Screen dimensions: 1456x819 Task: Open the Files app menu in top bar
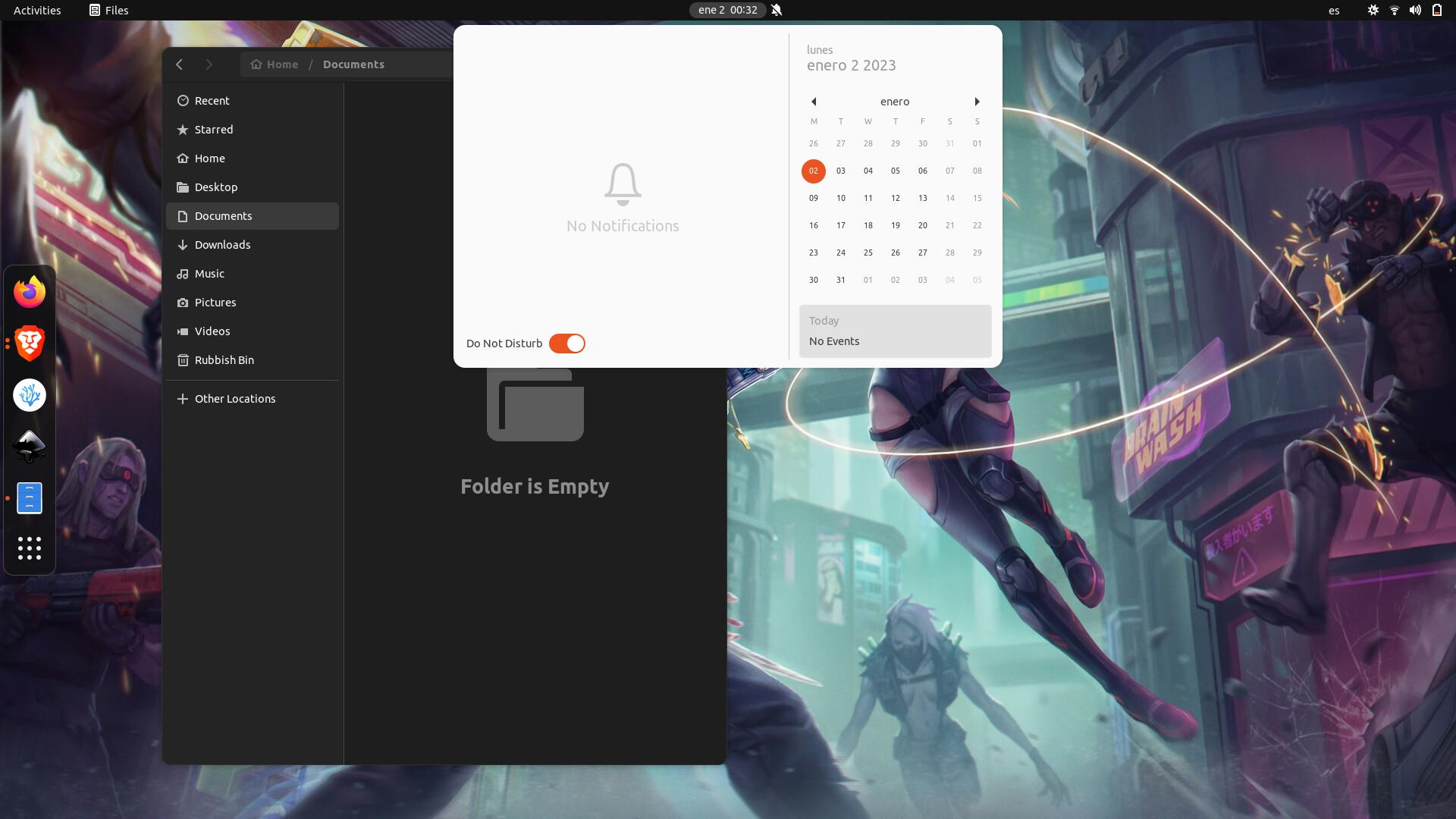[x=109, y=10]
